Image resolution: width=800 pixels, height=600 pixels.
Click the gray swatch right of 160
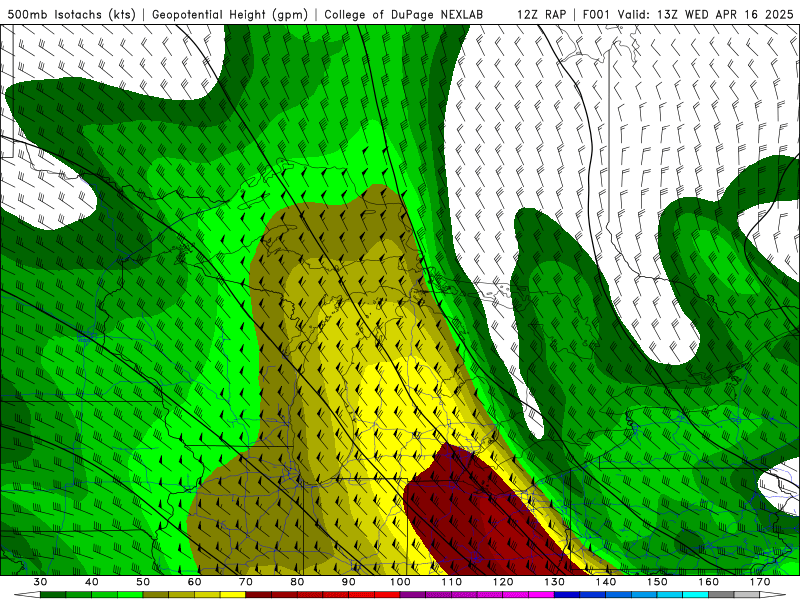point(721,595)
